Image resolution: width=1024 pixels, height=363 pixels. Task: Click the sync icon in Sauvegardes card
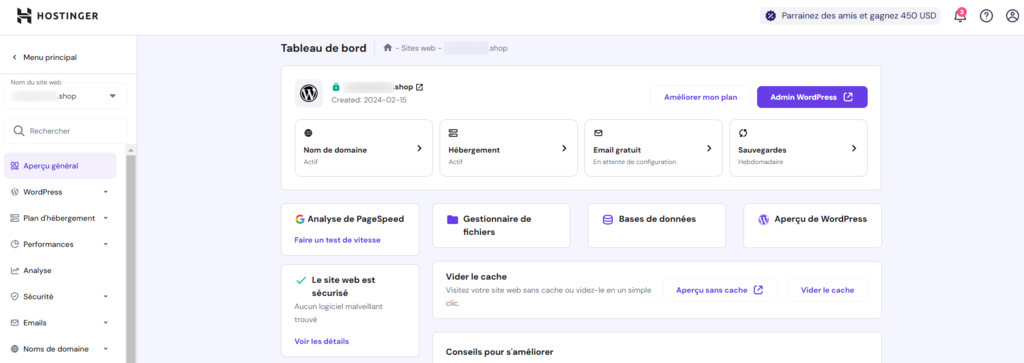(743, 133)
